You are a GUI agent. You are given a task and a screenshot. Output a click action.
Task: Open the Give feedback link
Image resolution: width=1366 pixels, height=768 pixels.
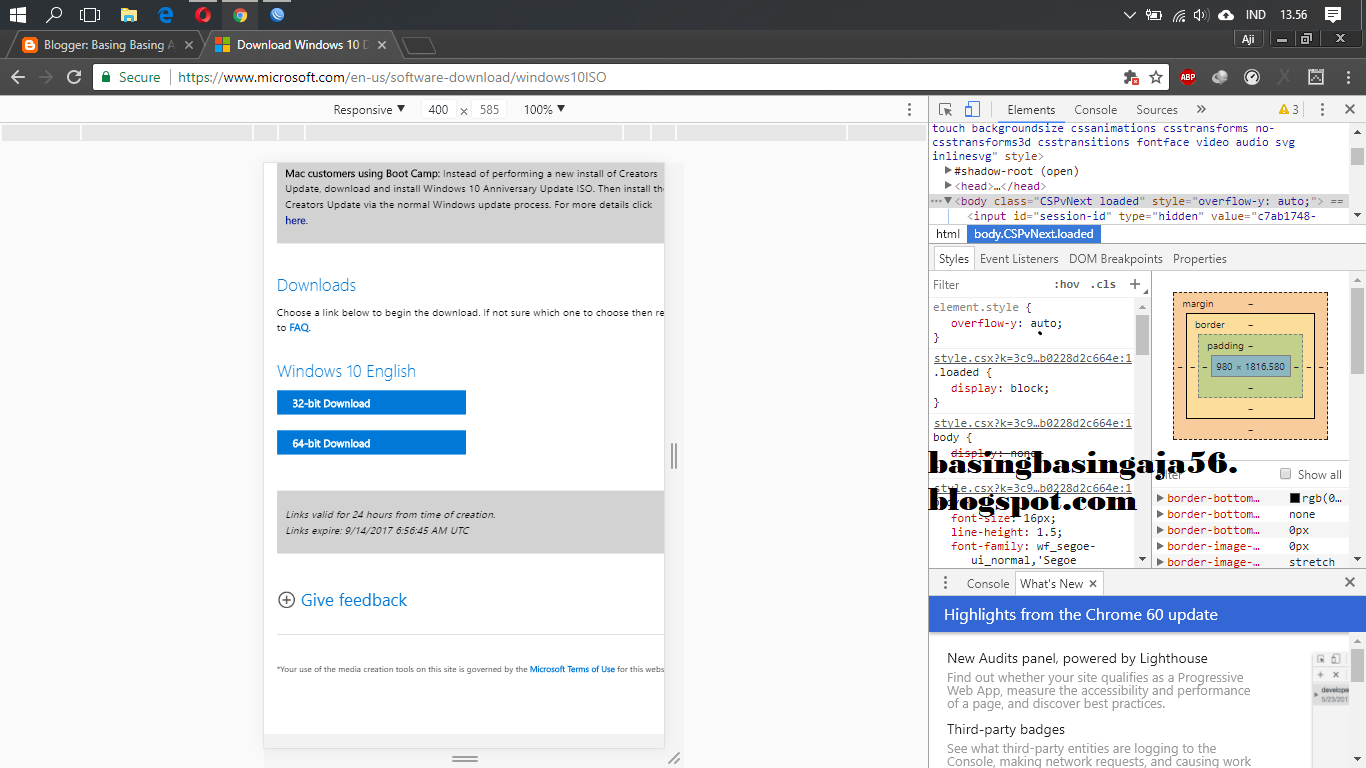[x=354, y=600]
